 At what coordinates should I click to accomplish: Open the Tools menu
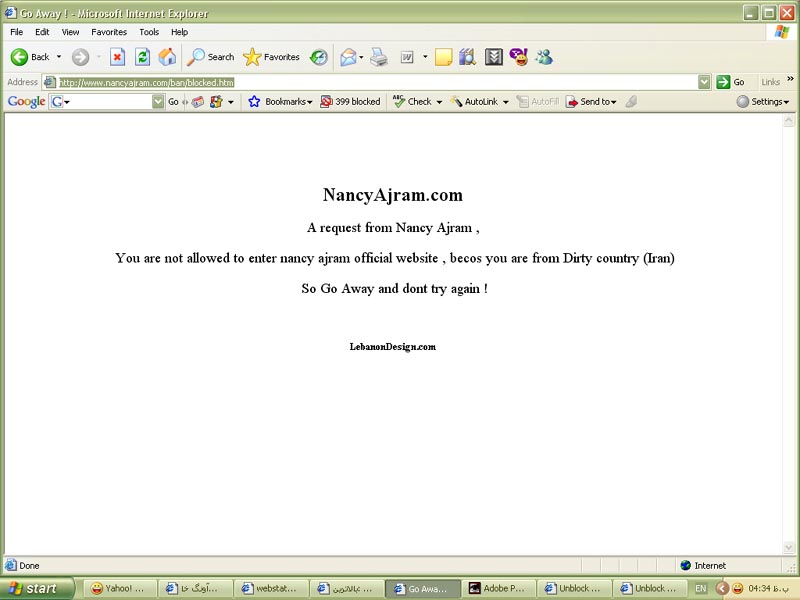(x=149, y=32)
